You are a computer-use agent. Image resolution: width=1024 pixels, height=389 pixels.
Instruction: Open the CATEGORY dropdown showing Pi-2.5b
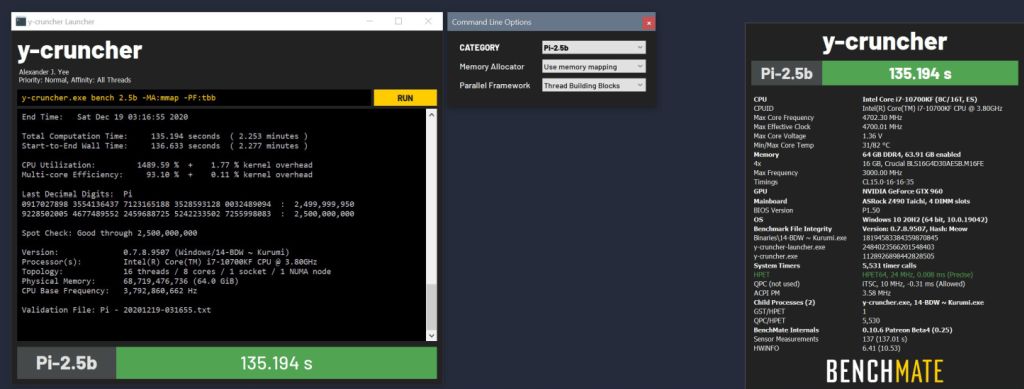coord(594,48)
